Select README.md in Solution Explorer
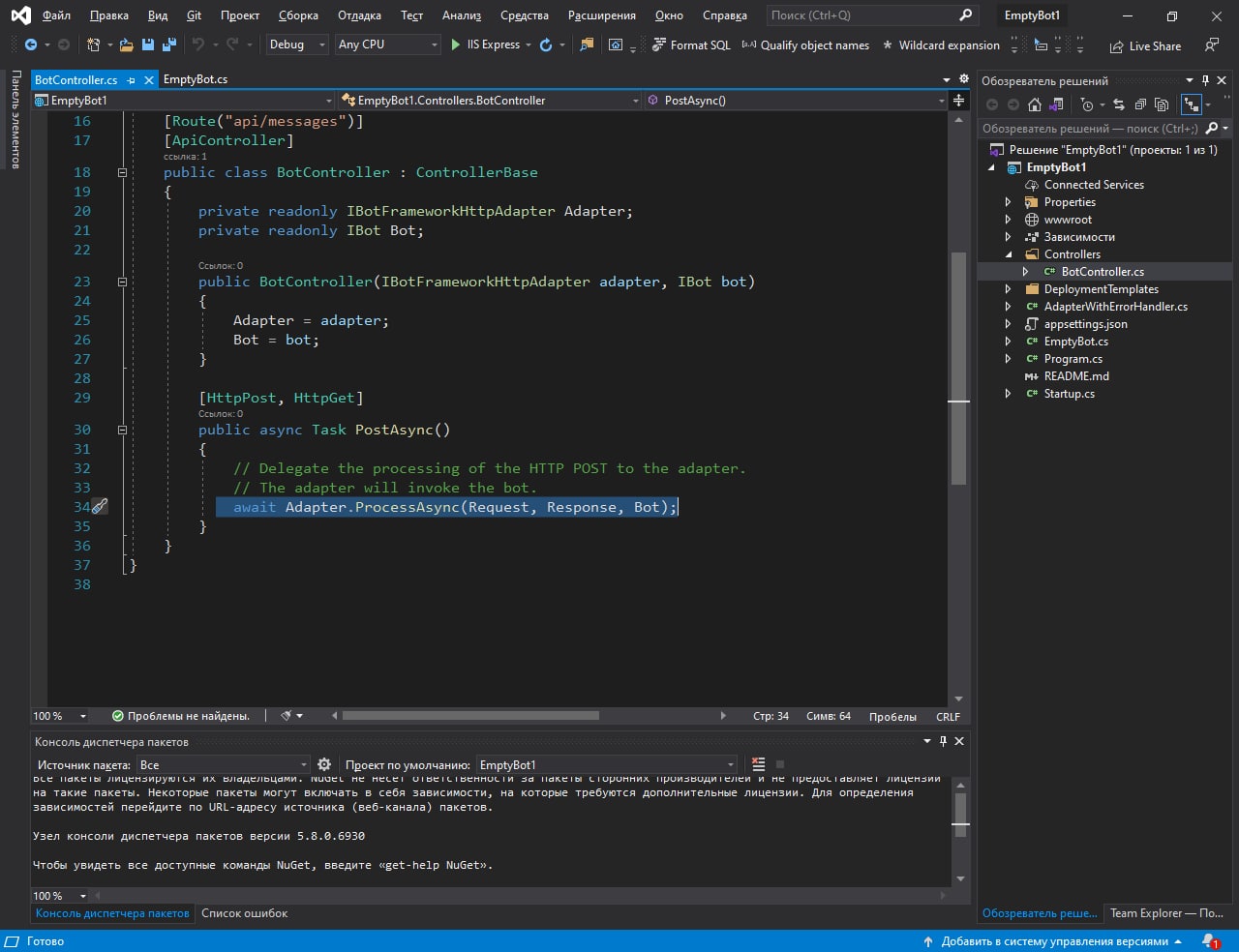Image resolution: width=1239 pixels, height=952 pixels. click(1076, 376)
